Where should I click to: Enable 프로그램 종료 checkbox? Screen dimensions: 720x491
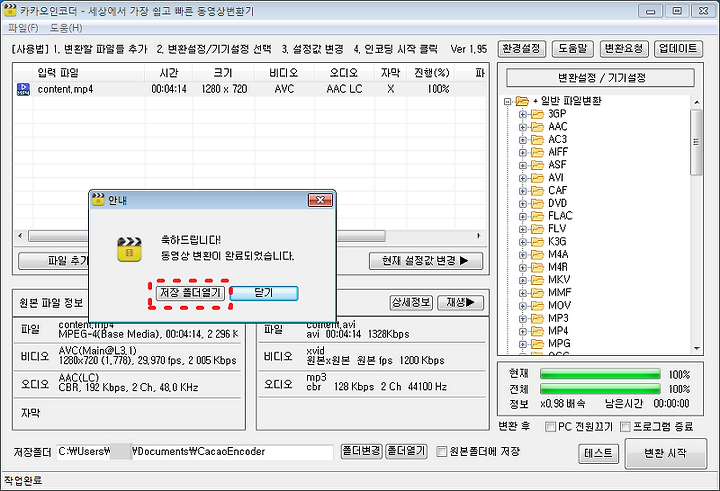(x=625, y=427)
